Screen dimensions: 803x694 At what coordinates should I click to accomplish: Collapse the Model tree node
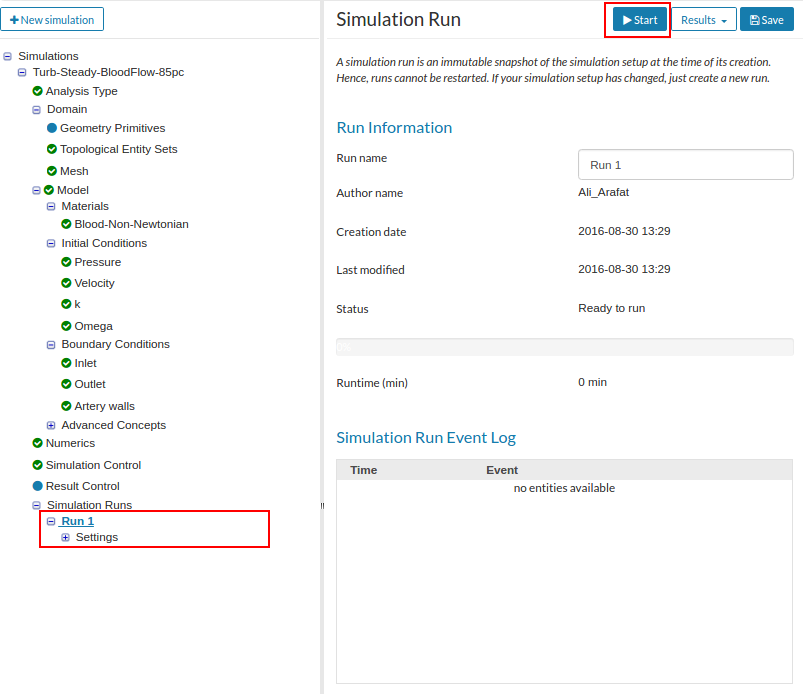click(36, 190)
